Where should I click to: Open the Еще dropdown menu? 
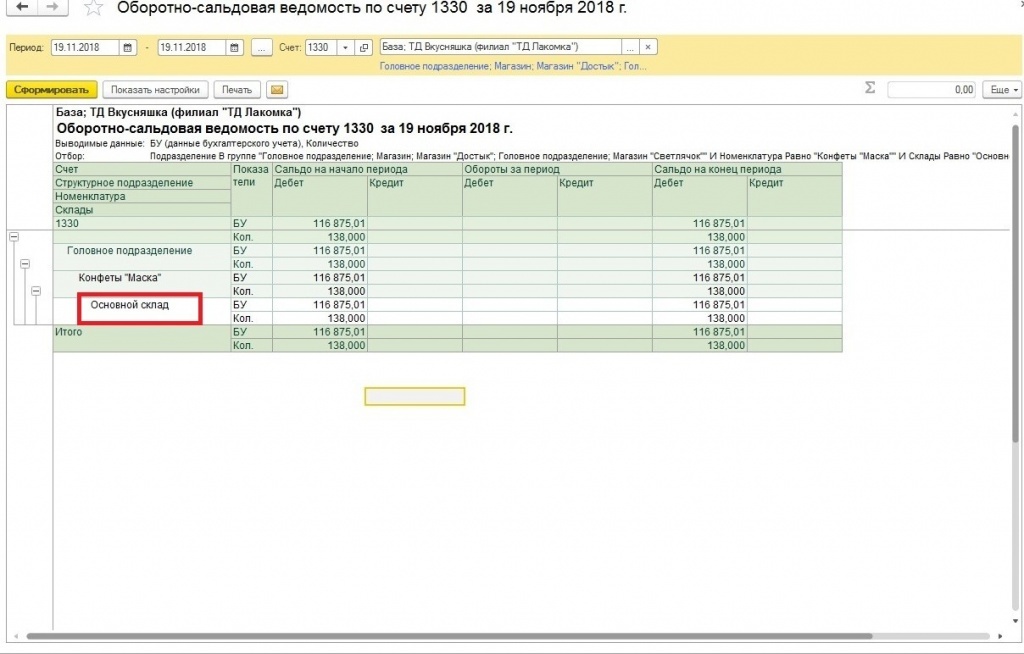[x=1002, y=90]
